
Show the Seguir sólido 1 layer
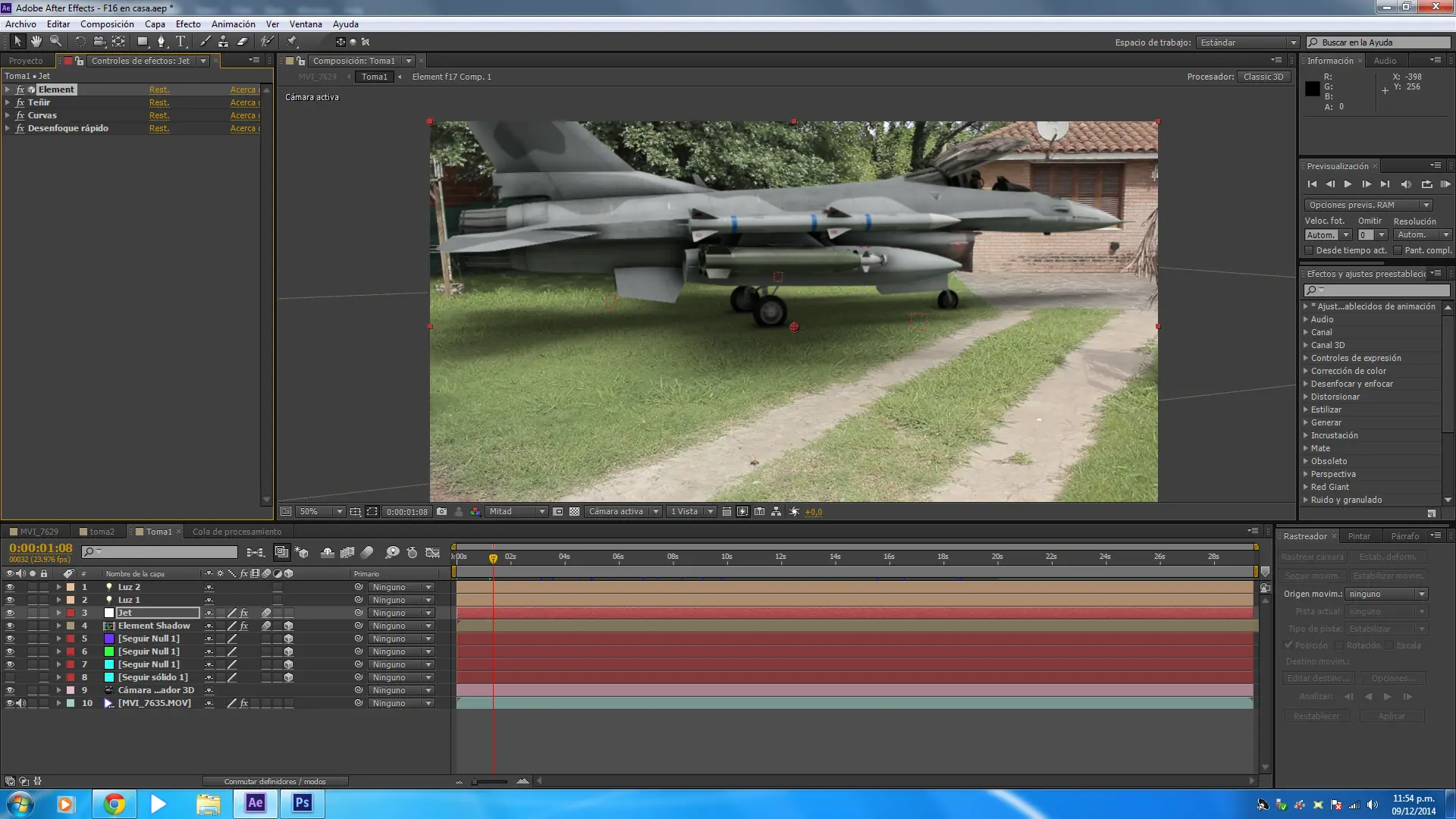pos(10,677)
